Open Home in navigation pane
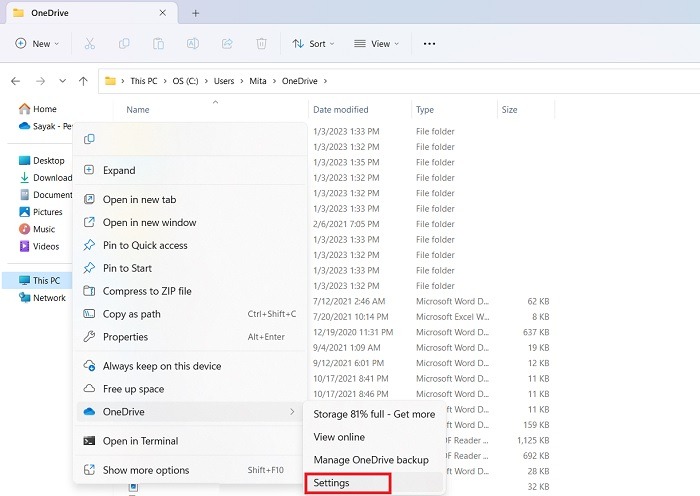The image size is (700, 496). pos(38,109)
